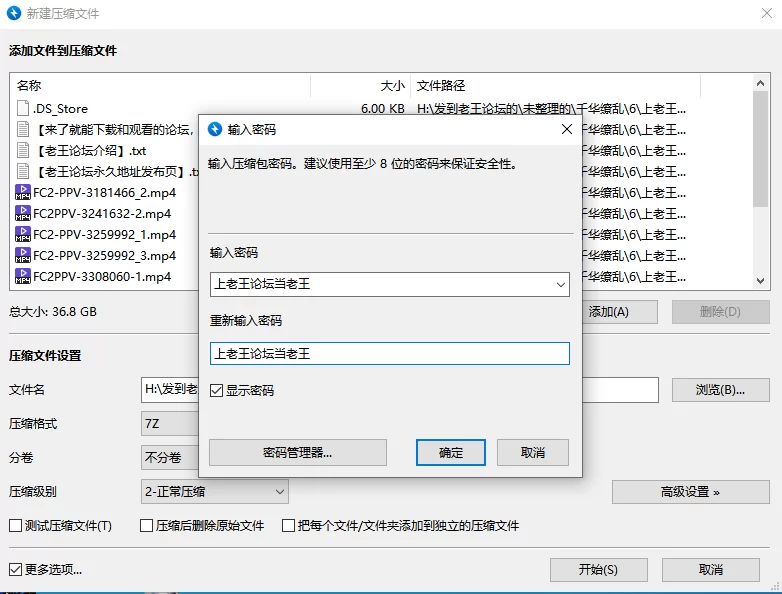This screenshot has height=594, width=782.
Task: Select the file 【老王论坛介绍】.txt
Action: point(90,151)
